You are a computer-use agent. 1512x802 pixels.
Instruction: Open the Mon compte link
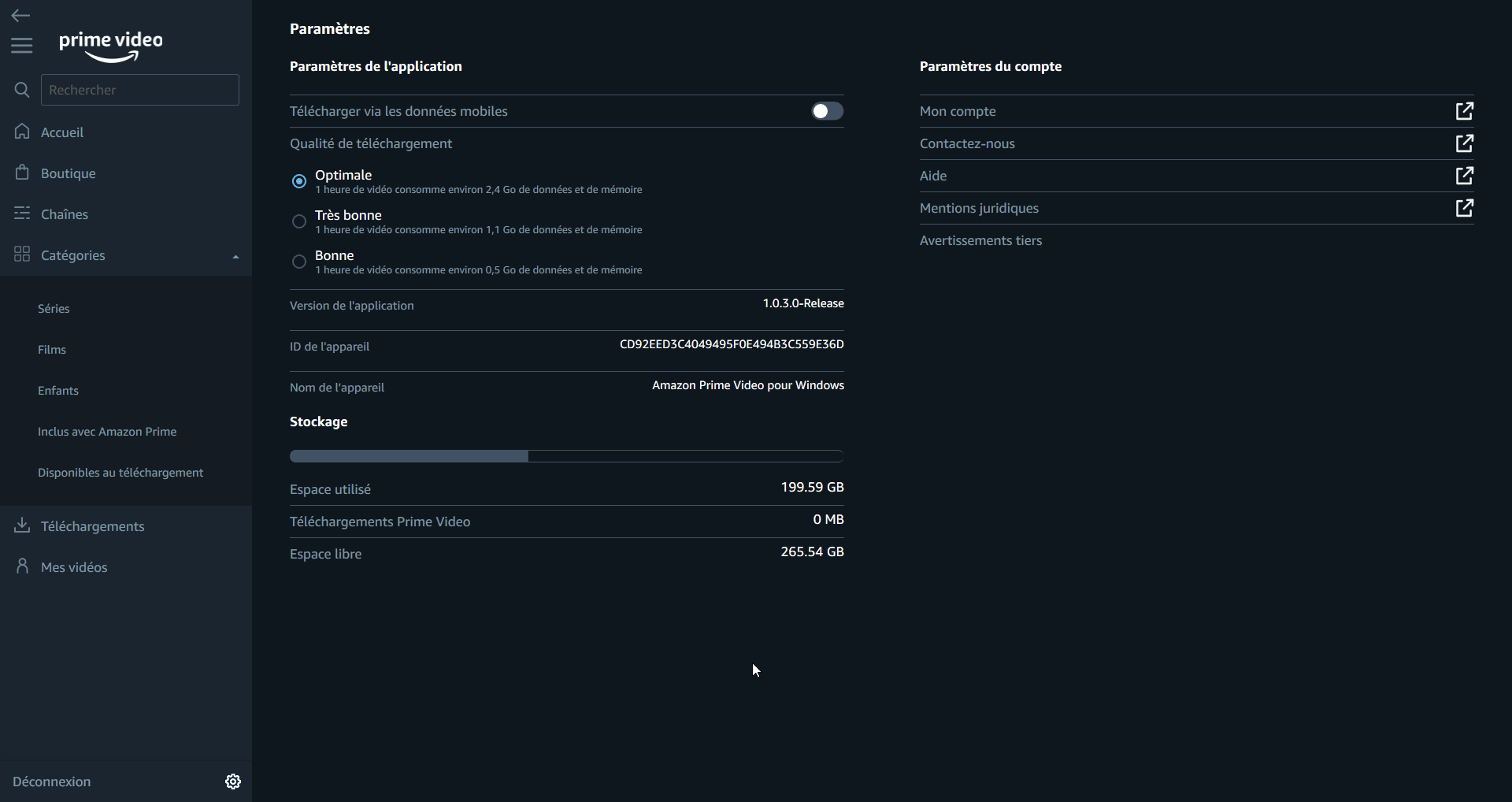click(958, 111)
